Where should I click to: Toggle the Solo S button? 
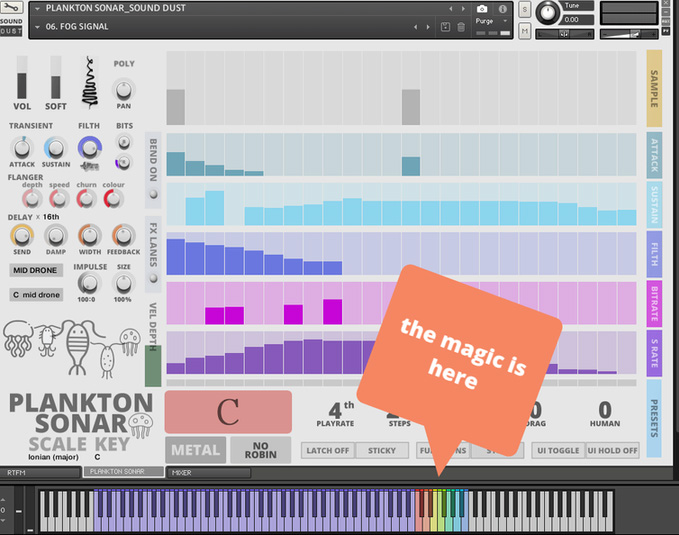pyautogui.click(x=524, y=10)
